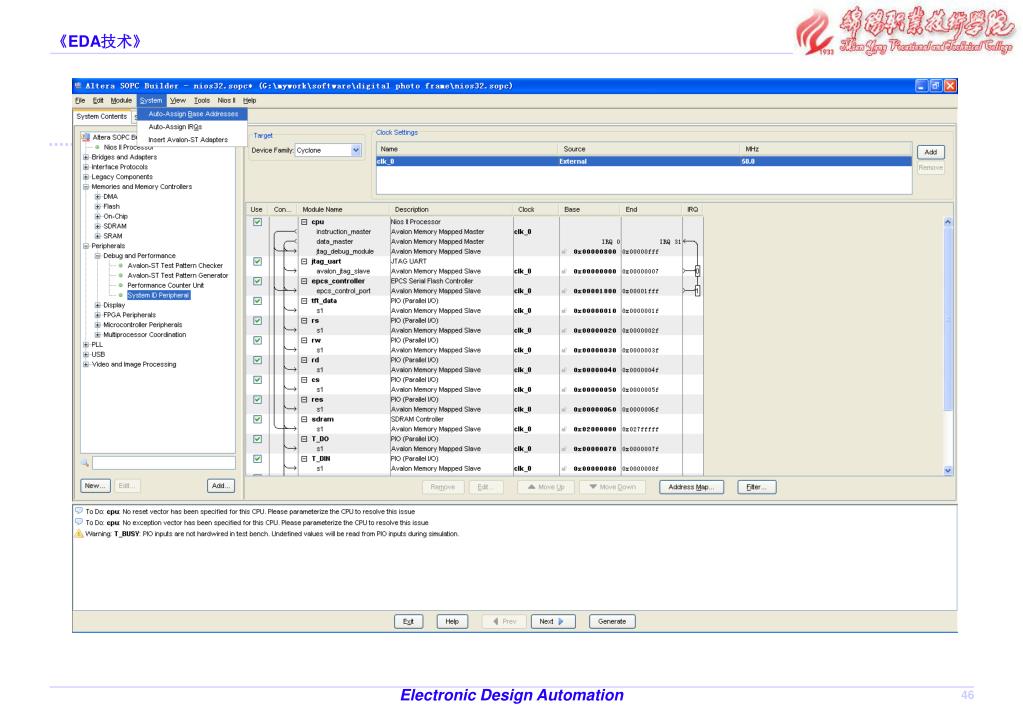Expand the DMA tree node

pyautogui.click(x=98, y=196)
